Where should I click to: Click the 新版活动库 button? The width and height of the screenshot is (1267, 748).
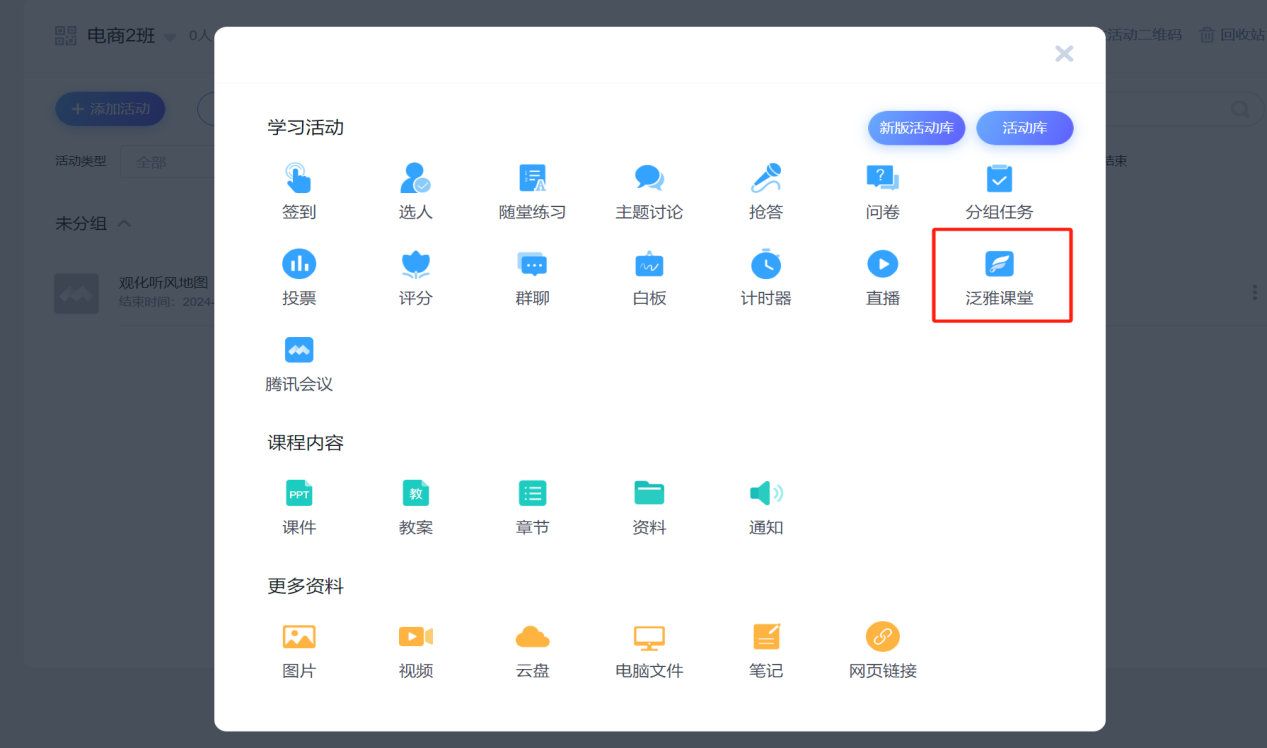pyautogui.click(x=916, y=128)
